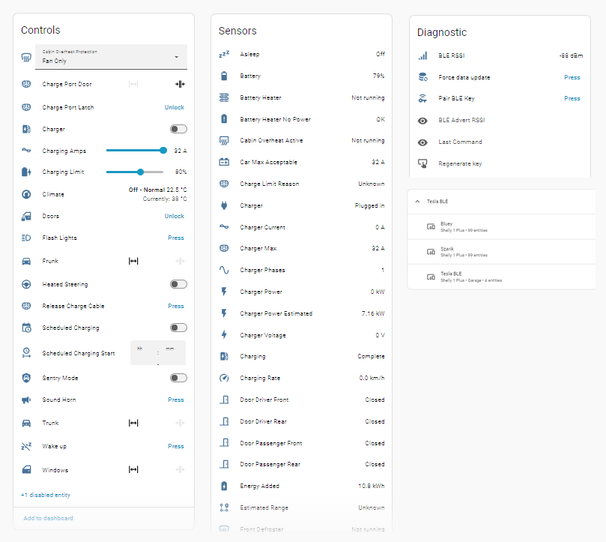Unlock the Charge Port Latch
This screenshot has width=606, height=542.
[x=174, y=107]
